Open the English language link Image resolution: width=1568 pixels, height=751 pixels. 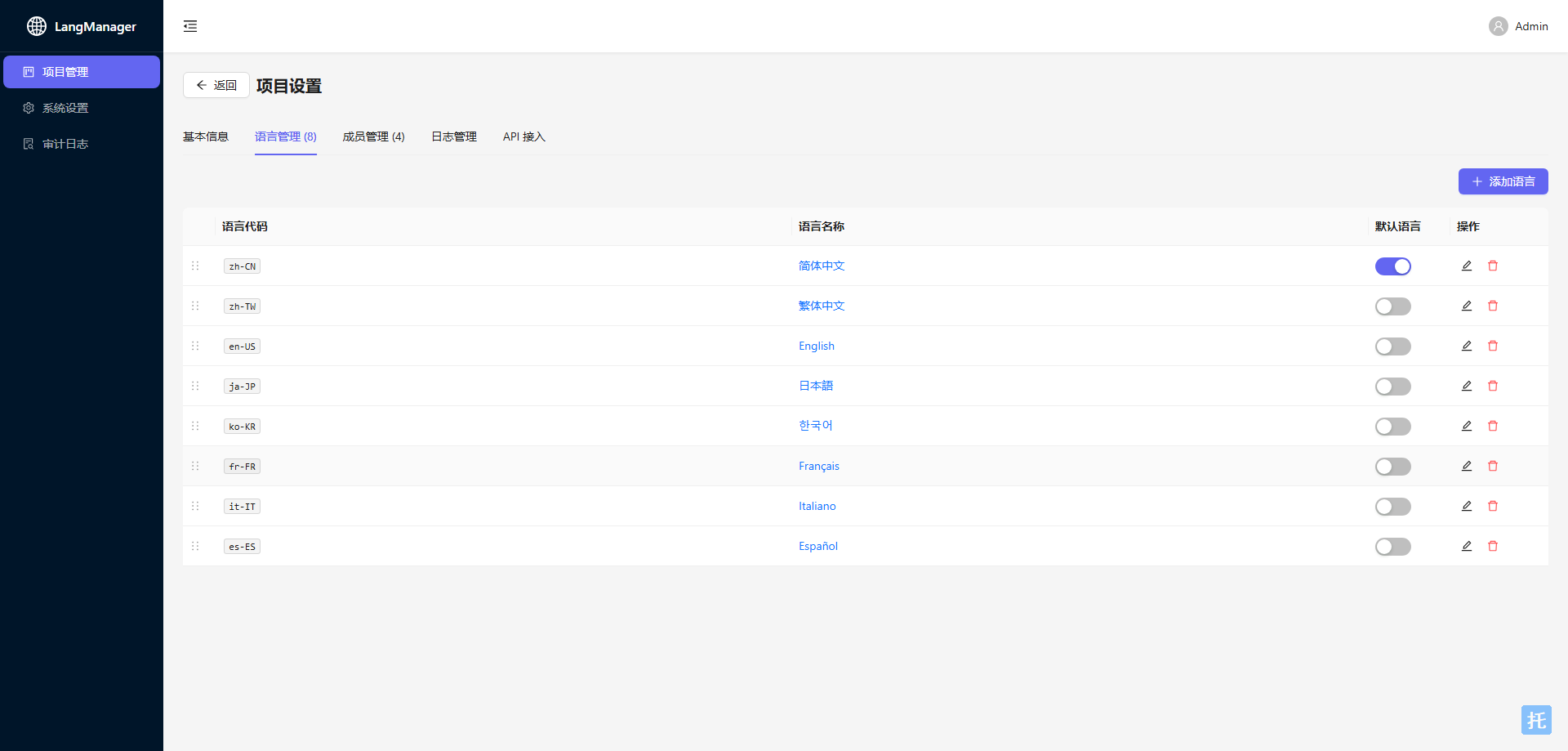click(x=817, y=346)
